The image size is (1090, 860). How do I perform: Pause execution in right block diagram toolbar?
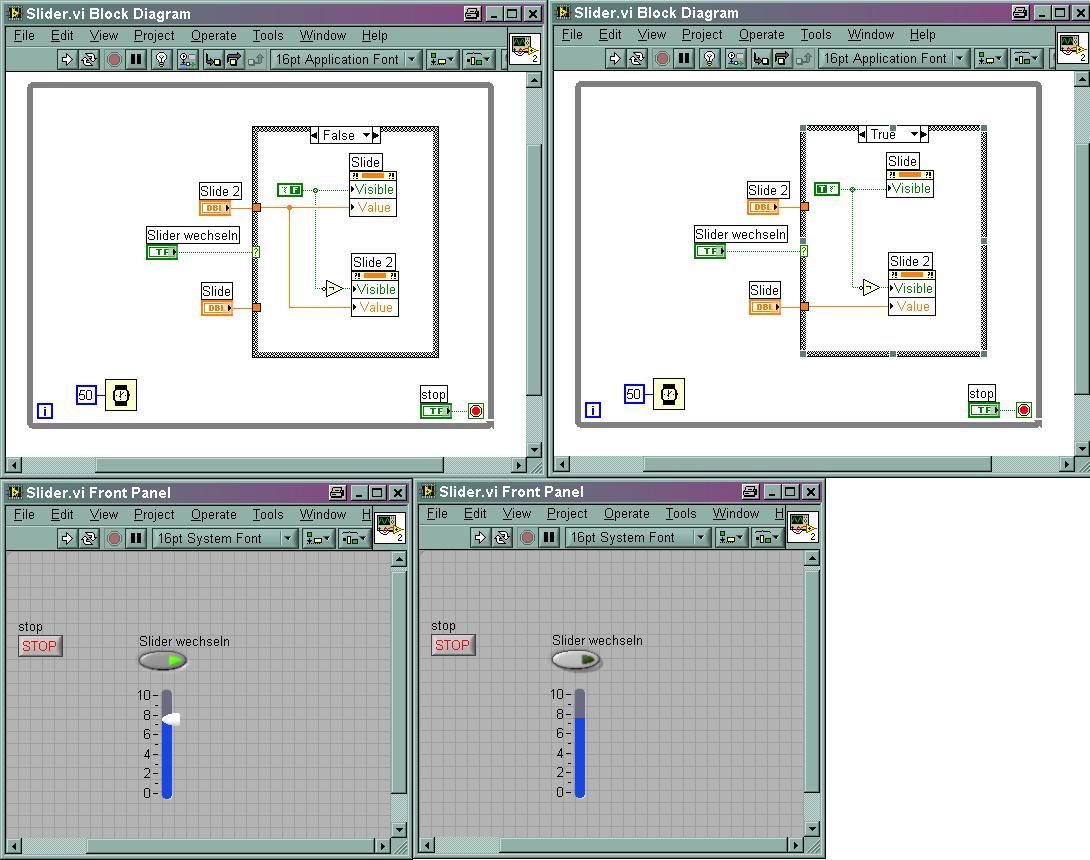coord(685,59)
